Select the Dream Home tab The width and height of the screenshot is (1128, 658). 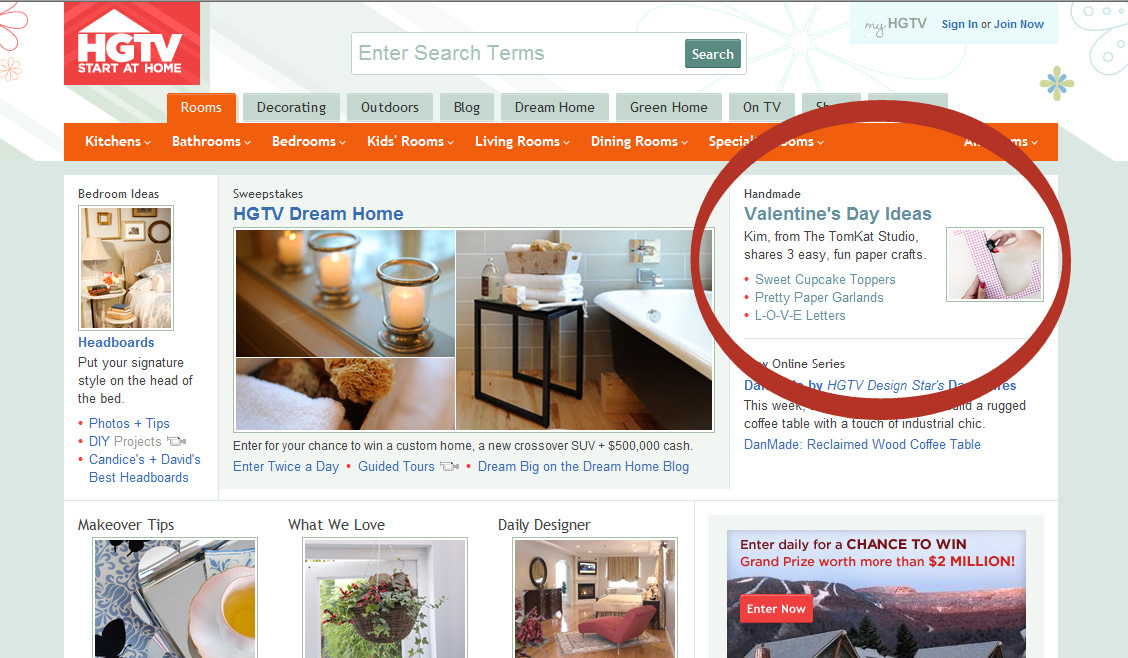coord(555,107)
